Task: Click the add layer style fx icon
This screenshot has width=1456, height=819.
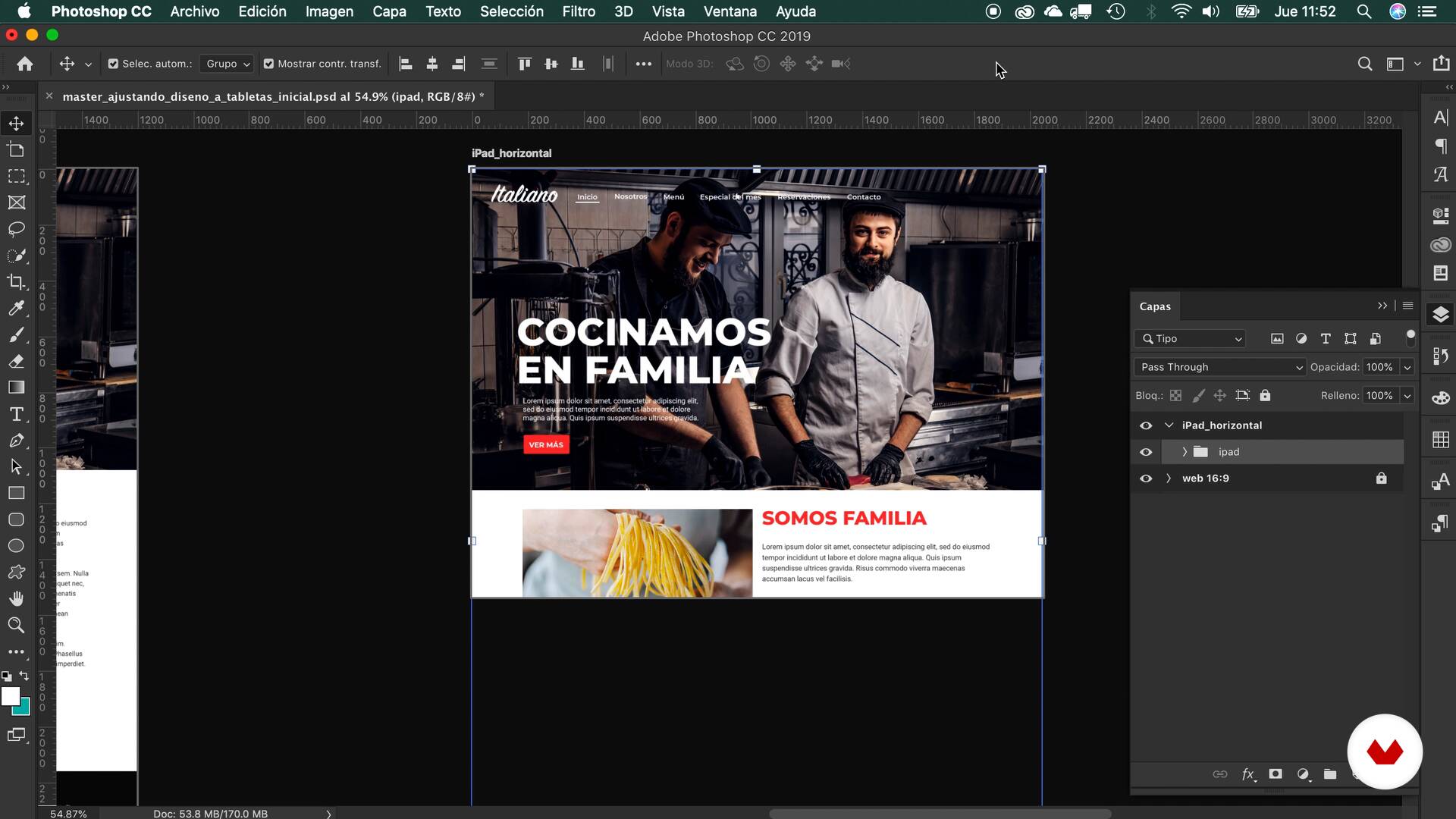Action: tap(1247, 774)
